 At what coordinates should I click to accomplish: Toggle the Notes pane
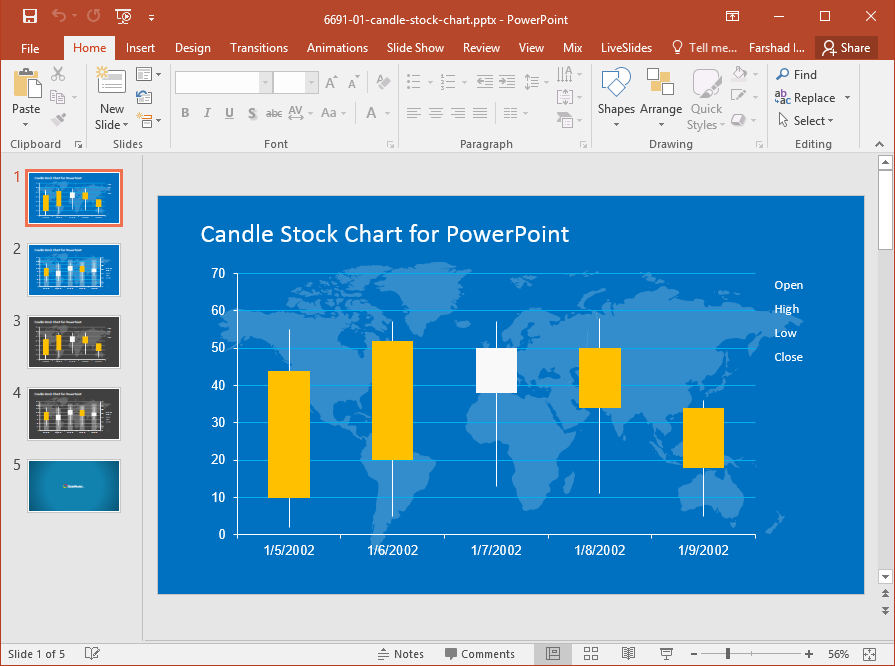[x=400, y=654]
